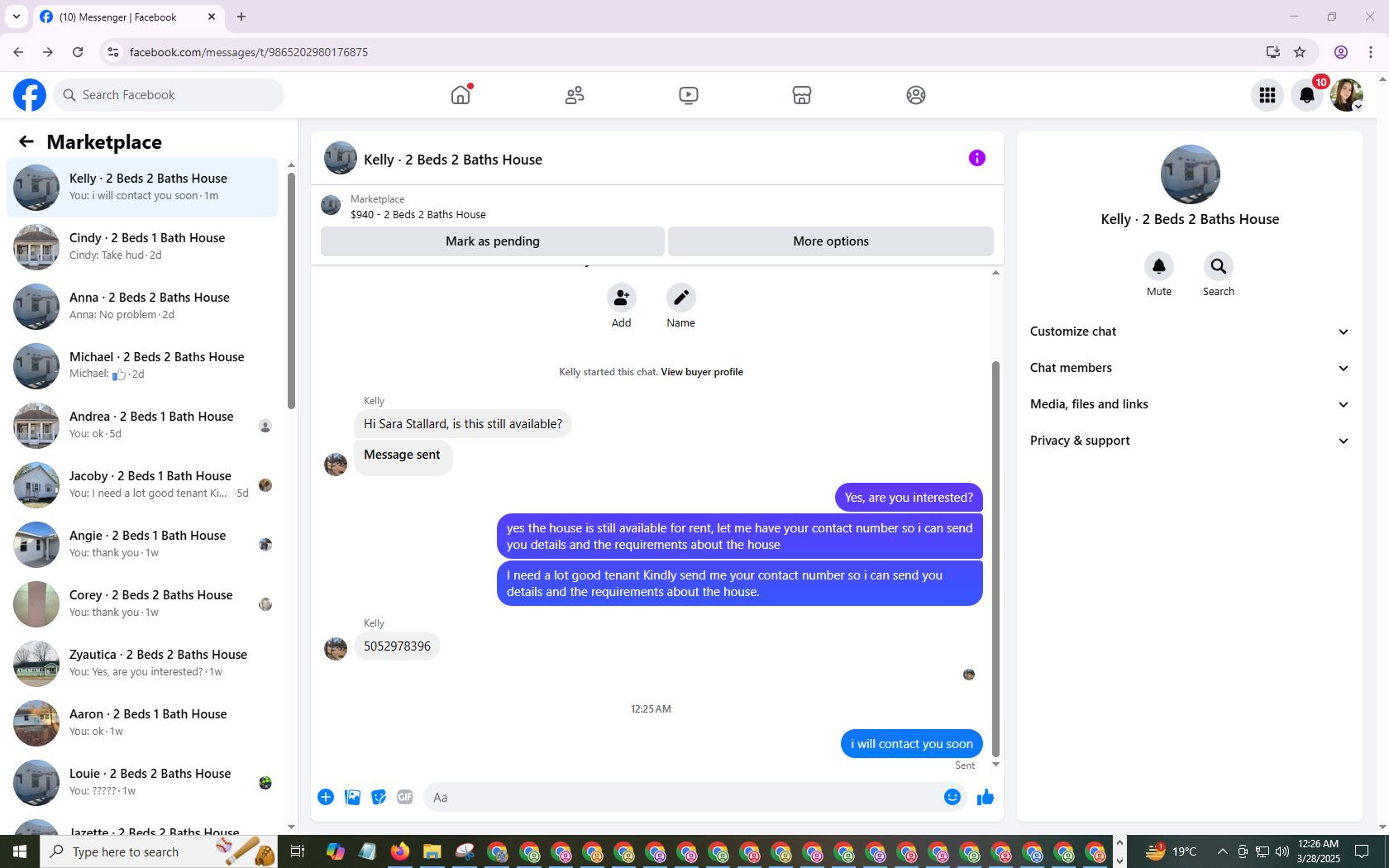Open Windows Start menu
The width and height of the screenshot is (1389, 868).
[x=20, y=851]
